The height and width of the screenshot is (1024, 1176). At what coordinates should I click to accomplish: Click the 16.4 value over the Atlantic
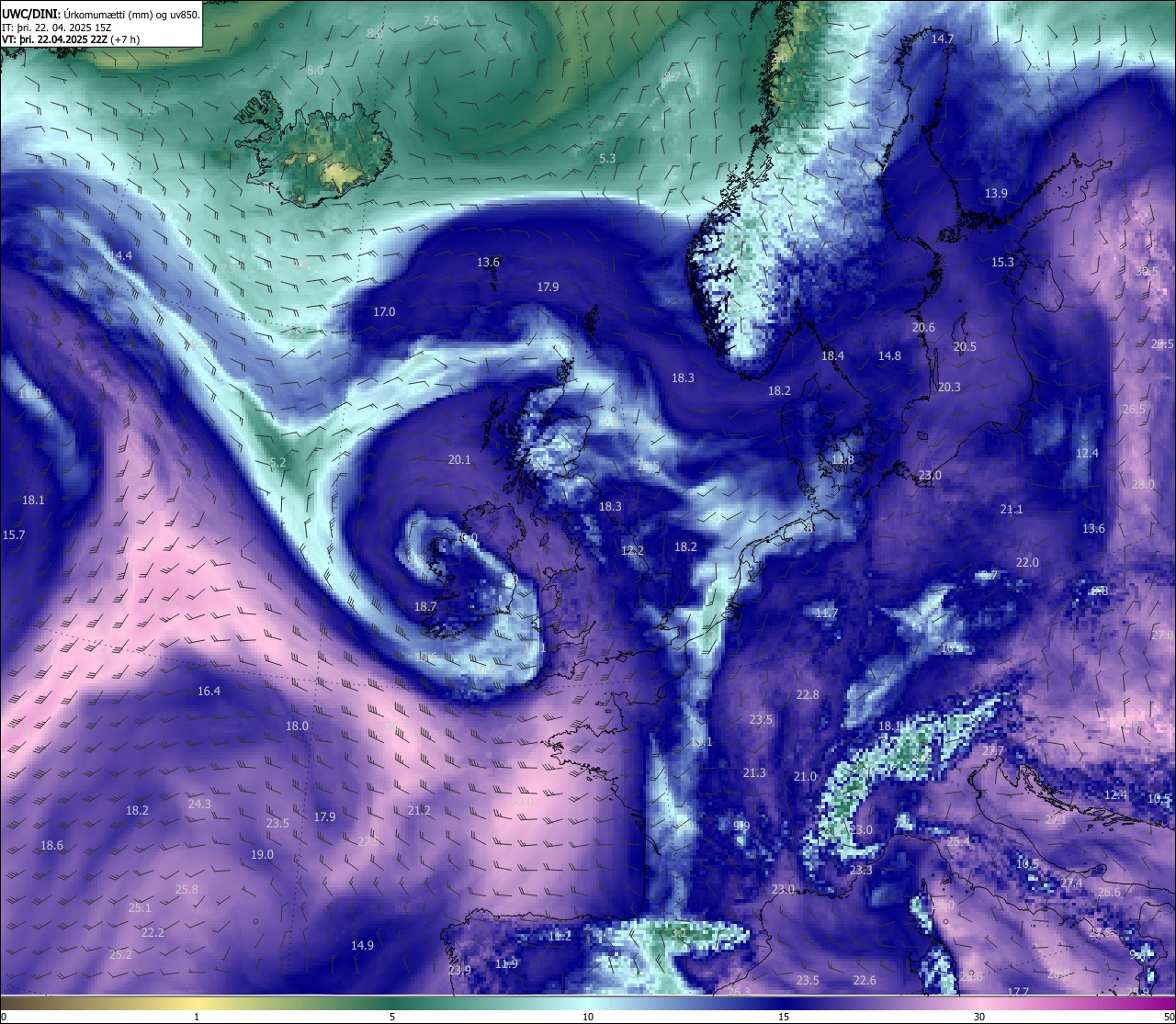point(209,691)
